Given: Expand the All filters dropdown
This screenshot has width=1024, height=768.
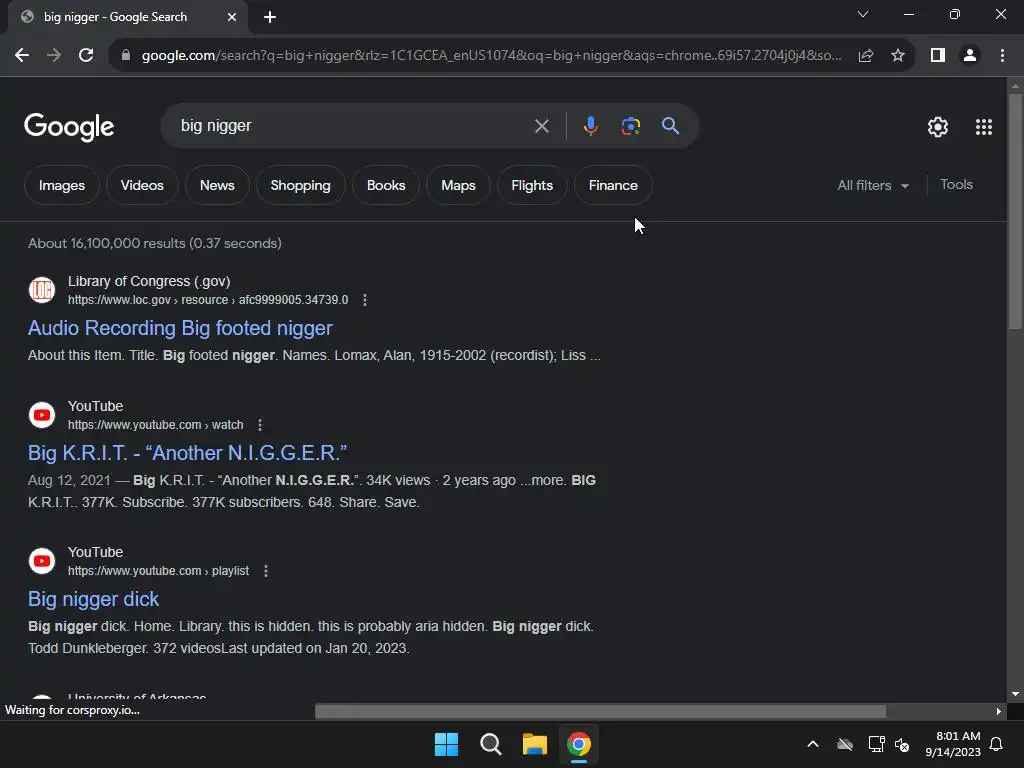Looking at the screenshot, I should (873, 185).
